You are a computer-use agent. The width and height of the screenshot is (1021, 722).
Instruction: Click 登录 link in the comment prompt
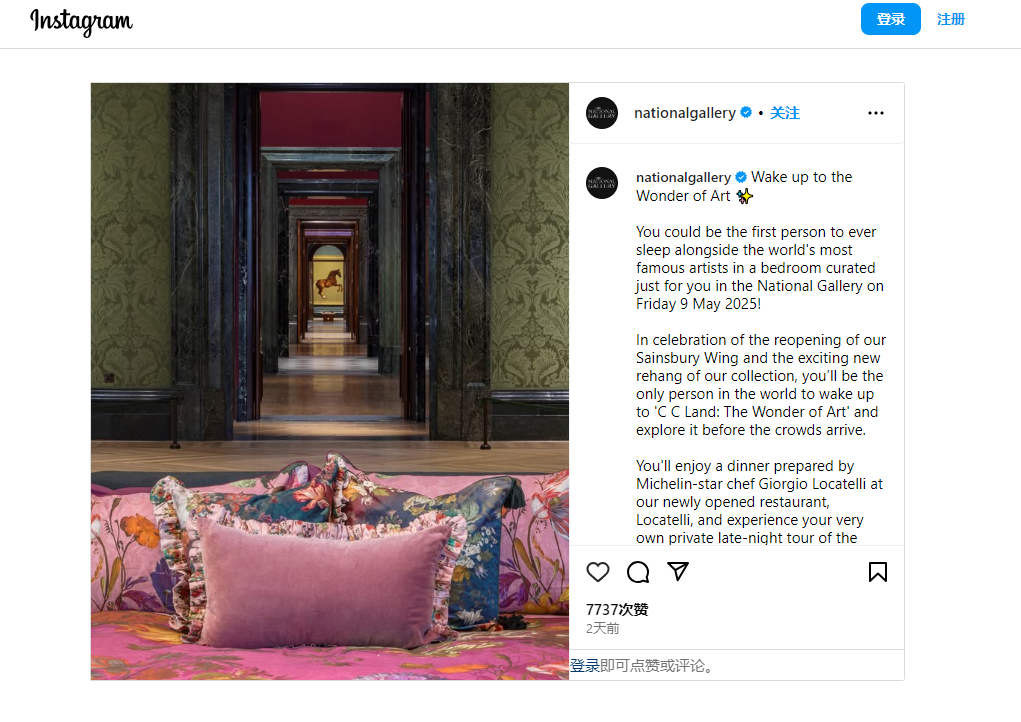585,665
